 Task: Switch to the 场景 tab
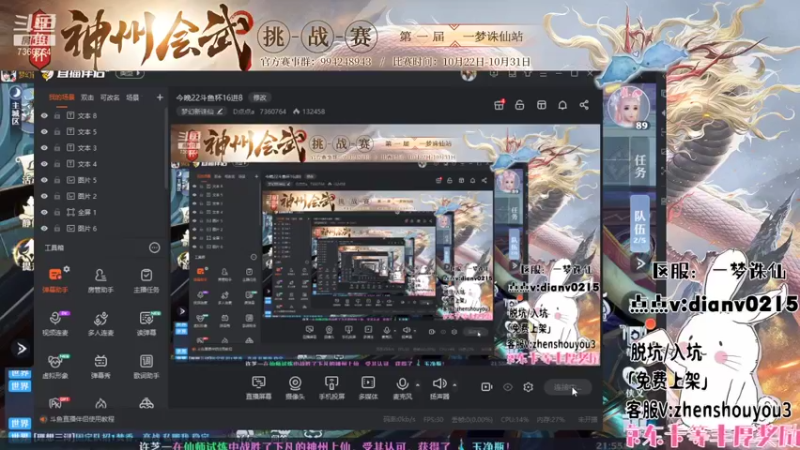pos(133,97)
